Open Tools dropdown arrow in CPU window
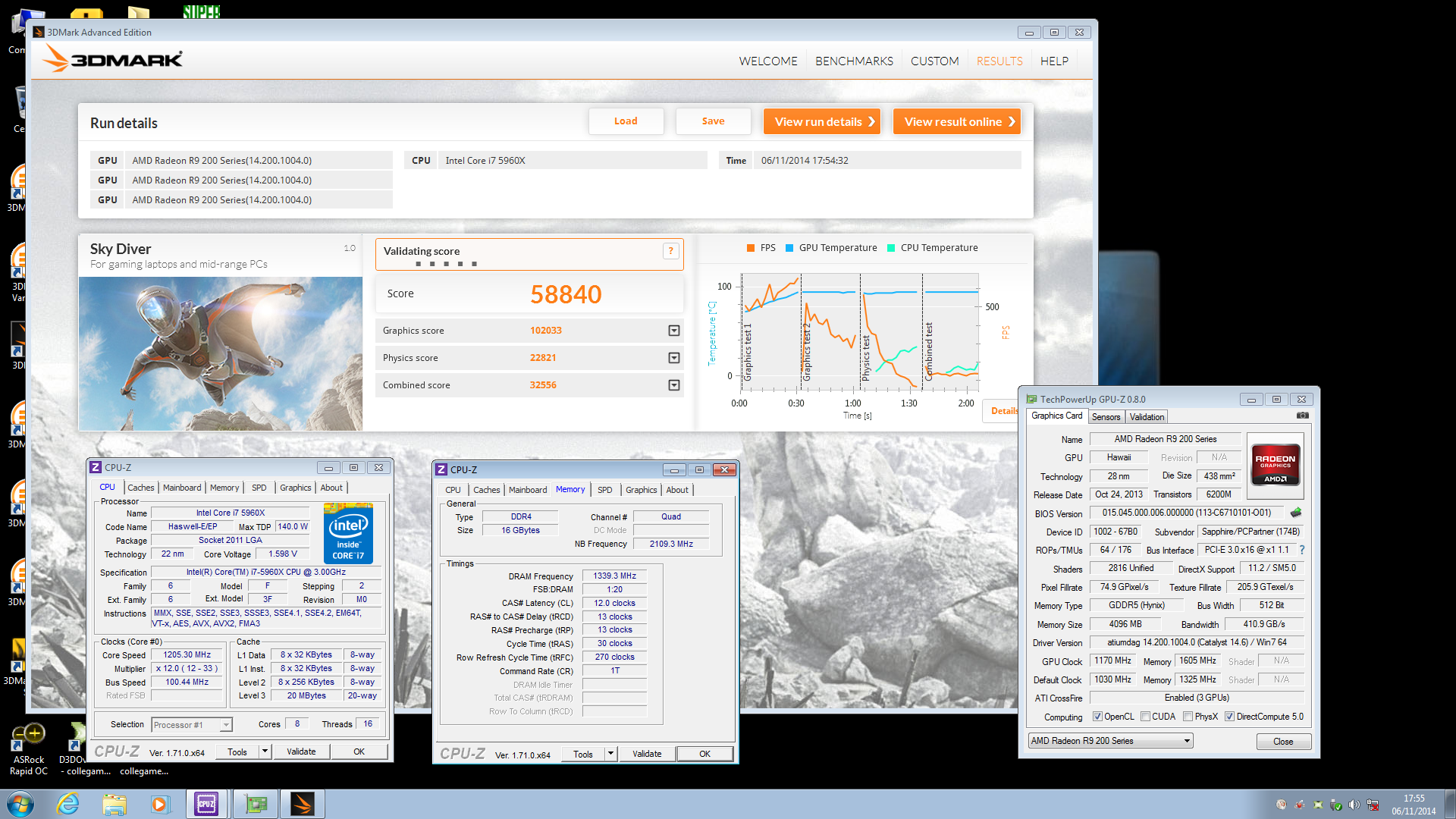Viewport: 1456px width, 819px height. tap(265, 752)
